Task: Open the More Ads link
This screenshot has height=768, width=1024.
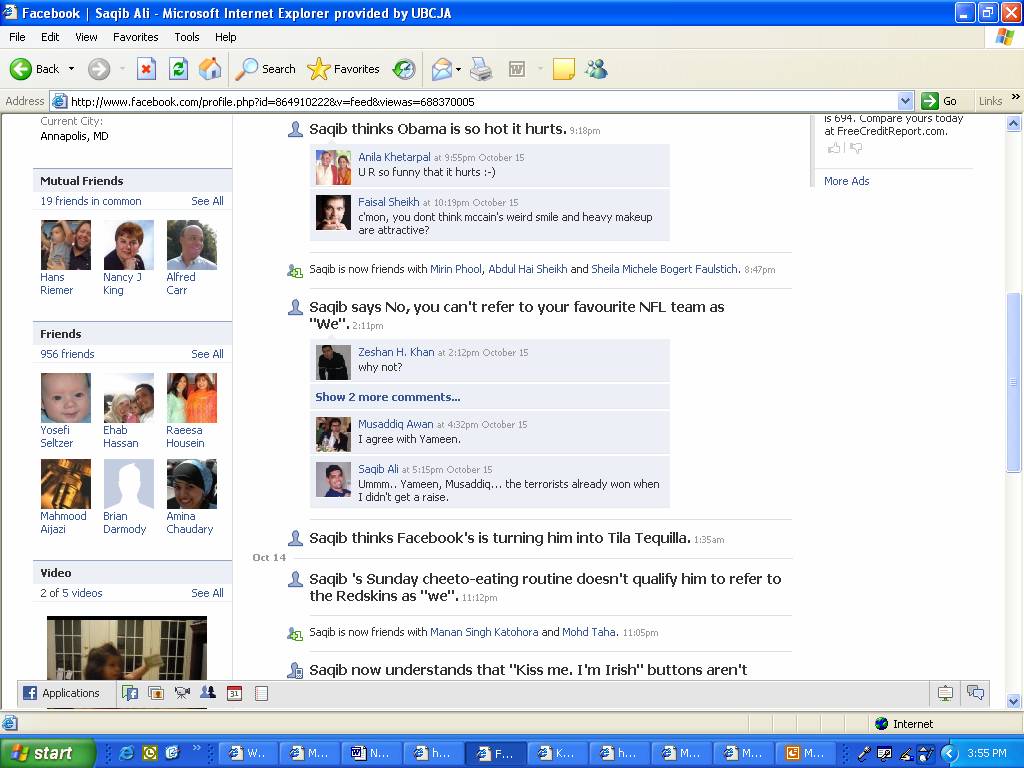Action: tap(846, 181)
